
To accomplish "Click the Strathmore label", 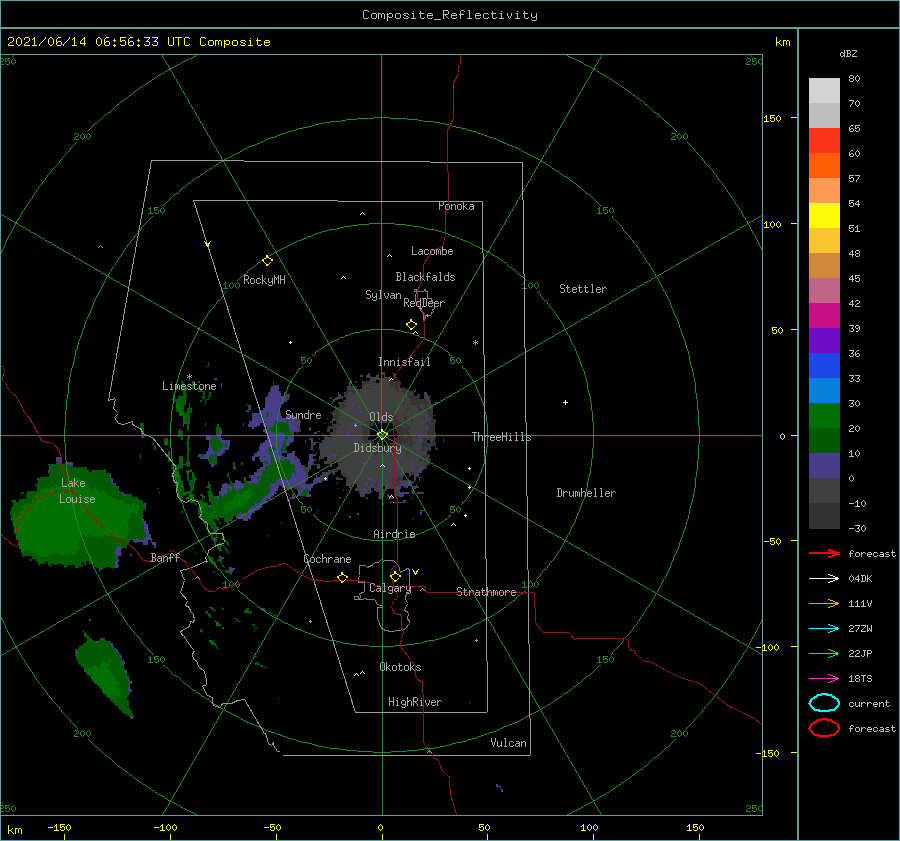I will 486,592.
